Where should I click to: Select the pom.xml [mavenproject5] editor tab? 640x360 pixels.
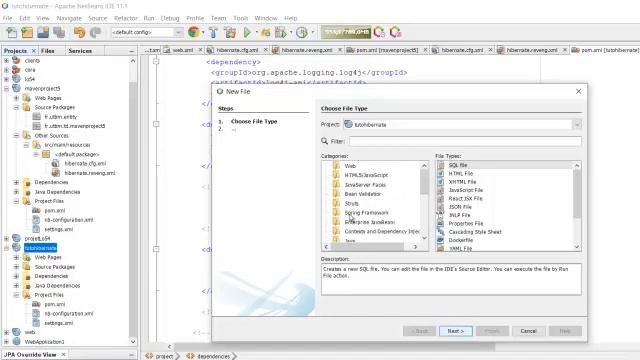(x=387, y=50)
